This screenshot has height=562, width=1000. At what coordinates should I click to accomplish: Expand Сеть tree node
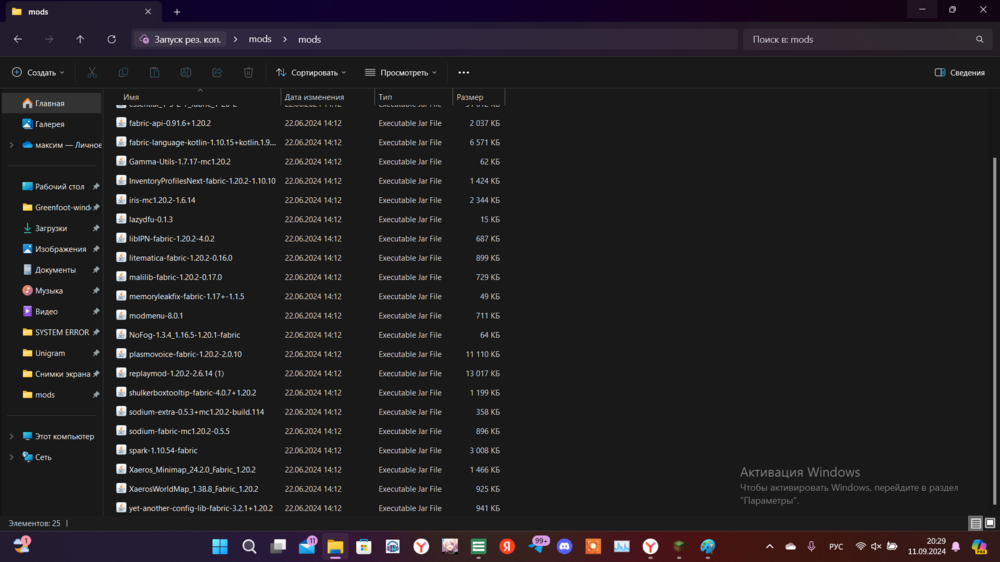[x=11, y=457]
